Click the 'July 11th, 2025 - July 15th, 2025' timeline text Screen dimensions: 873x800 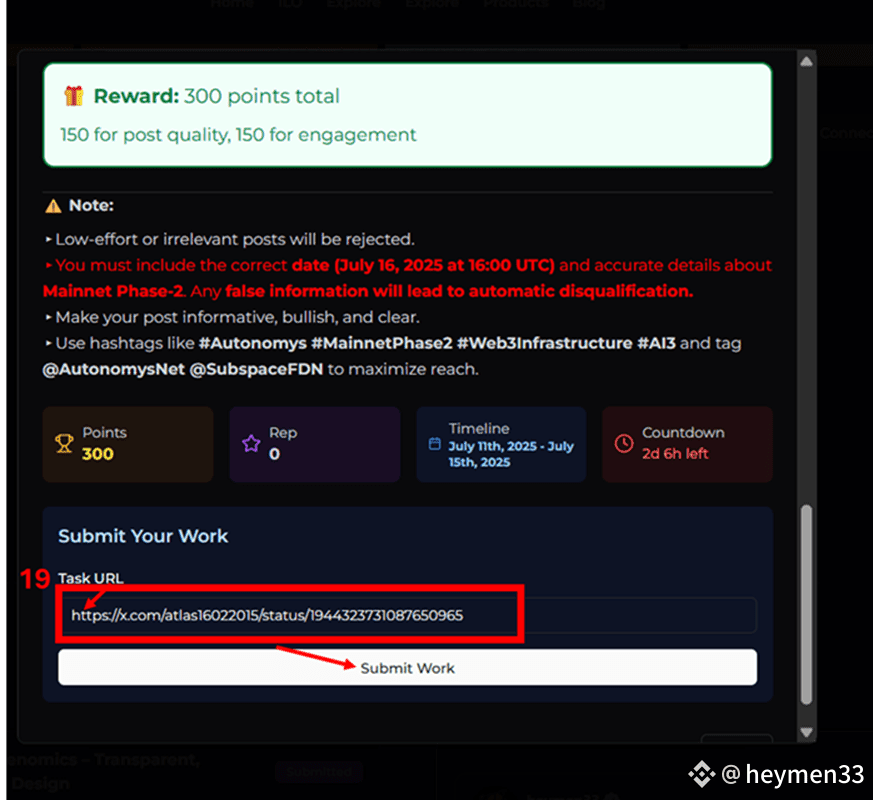click(511, 454)
